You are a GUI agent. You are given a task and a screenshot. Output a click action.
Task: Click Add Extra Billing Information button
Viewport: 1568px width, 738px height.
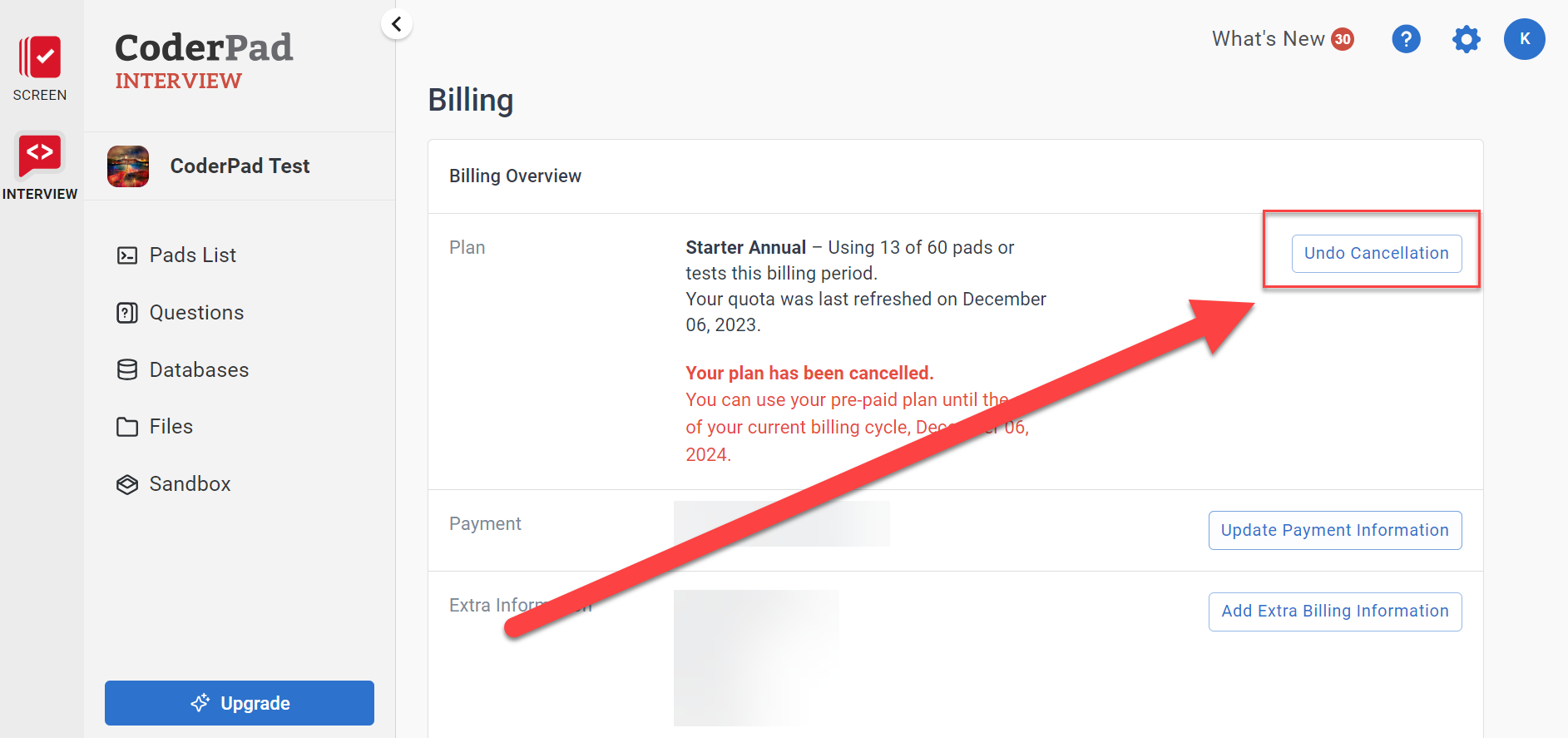point(1334,612)
